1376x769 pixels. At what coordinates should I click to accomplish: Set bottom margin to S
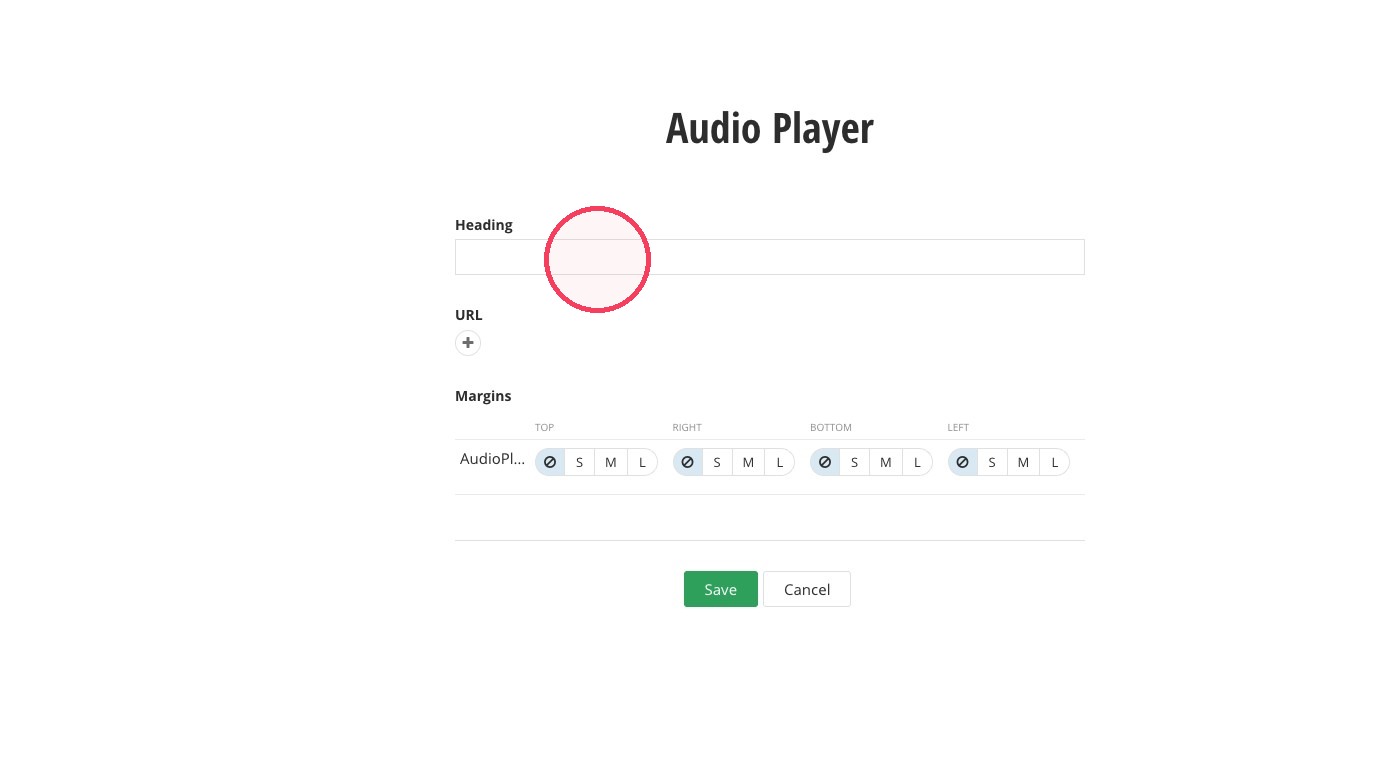click(x=854, y=462)
